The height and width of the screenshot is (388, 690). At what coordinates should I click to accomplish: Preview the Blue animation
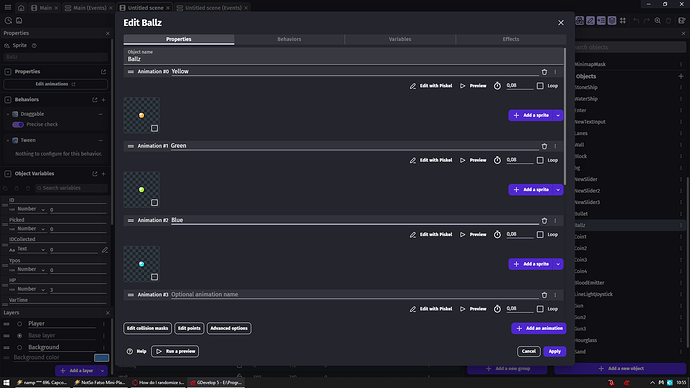click(473, 234)
